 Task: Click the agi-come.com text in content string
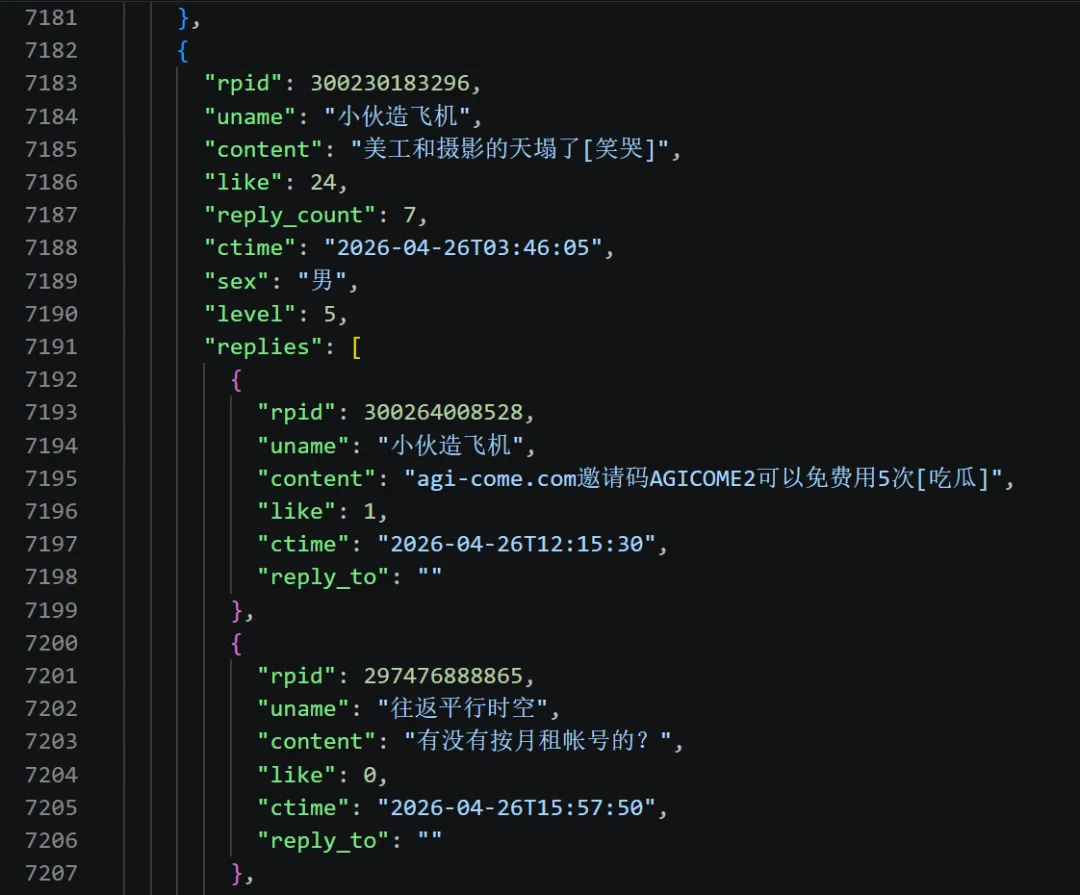tap(496, 479)
